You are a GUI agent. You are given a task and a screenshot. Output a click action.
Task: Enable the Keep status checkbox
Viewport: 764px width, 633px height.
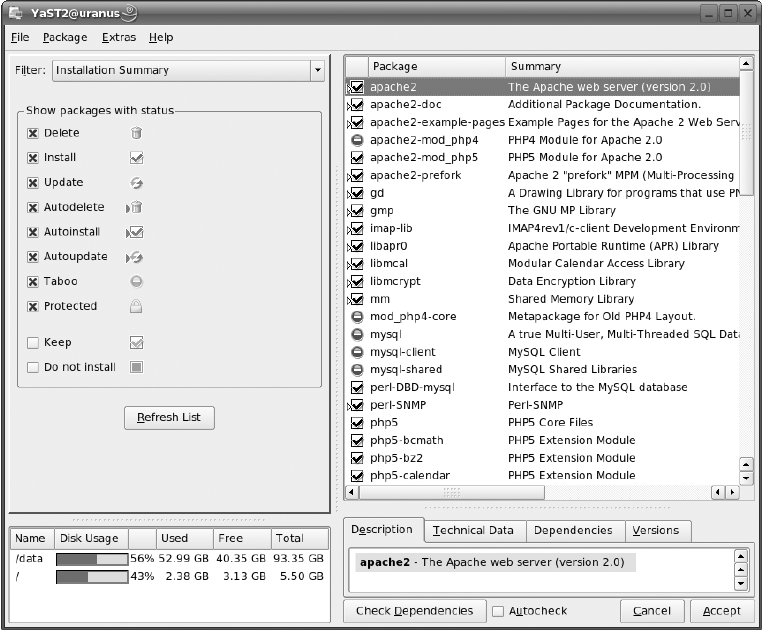(33, 343)
